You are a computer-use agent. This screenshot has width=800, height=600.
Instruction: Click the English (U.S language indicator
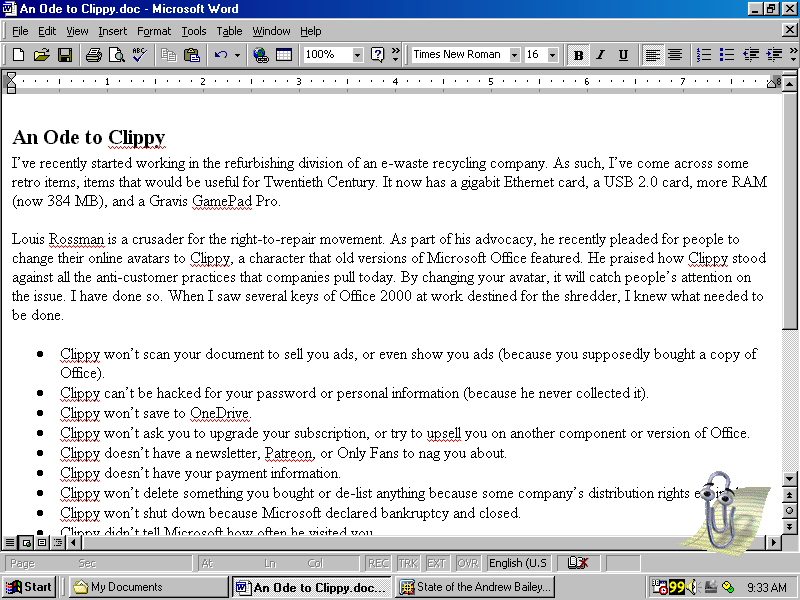518,563
